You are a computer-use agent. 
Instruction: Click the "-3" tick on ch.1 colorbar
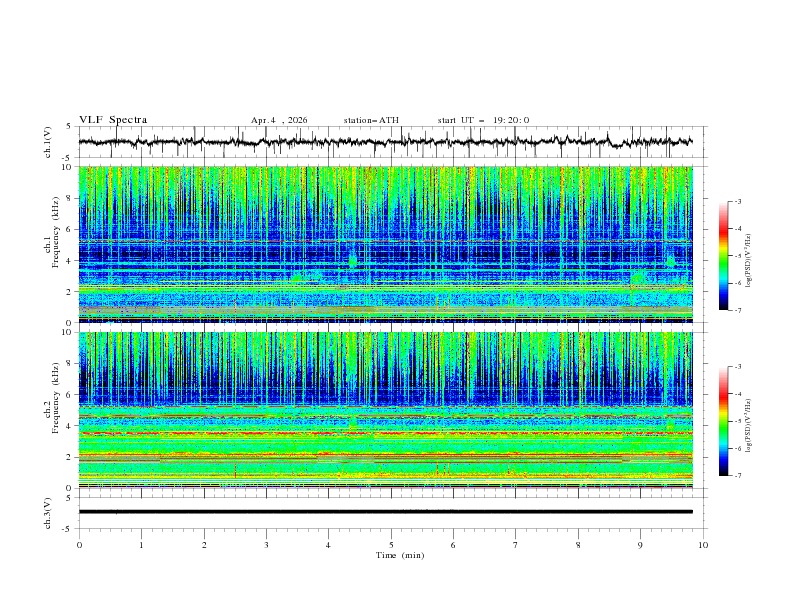[737, 201]
